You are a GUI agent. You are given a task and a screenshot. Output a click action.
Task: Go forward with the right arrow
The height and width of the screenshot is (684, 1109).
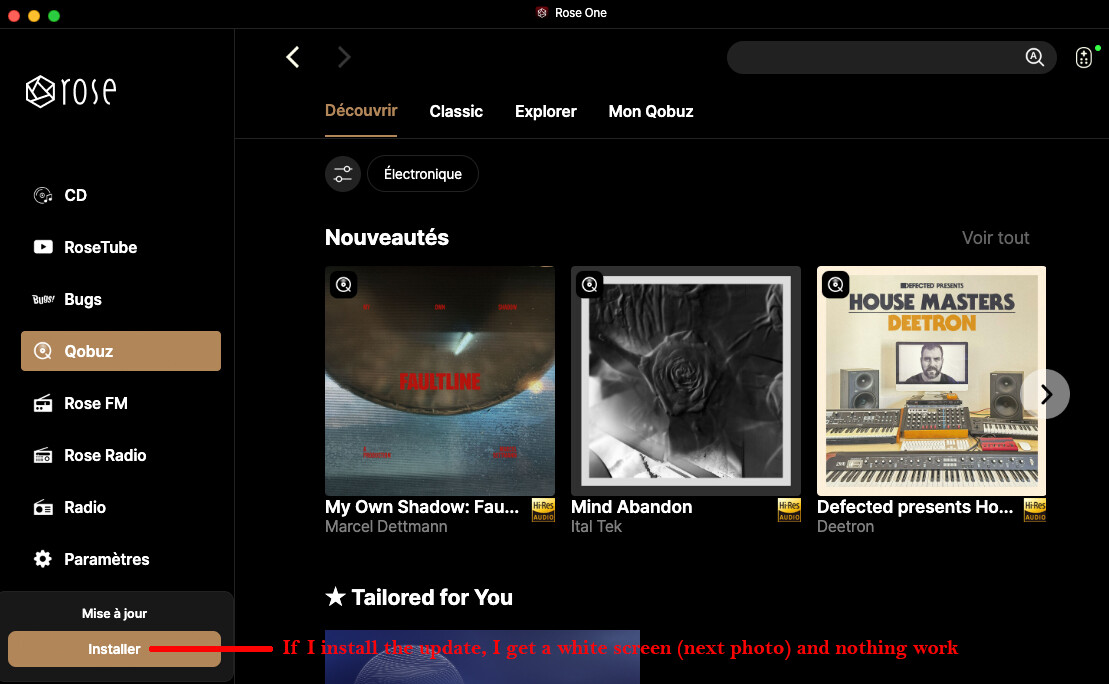(344, 57)
